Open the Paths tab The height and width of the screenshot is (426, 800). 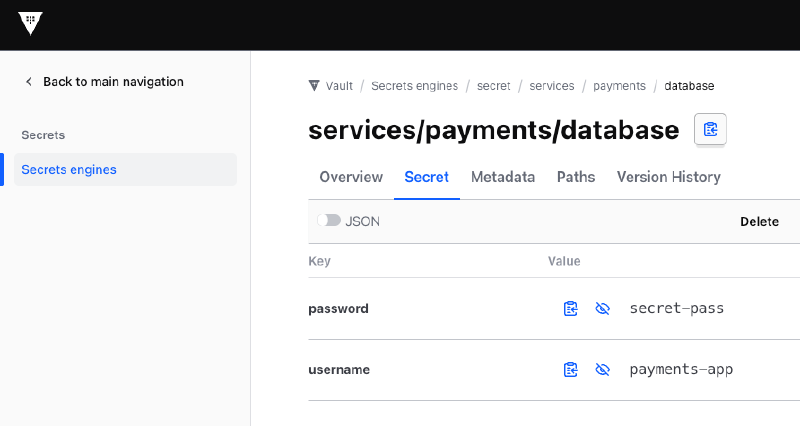click(x=576, y=177)
